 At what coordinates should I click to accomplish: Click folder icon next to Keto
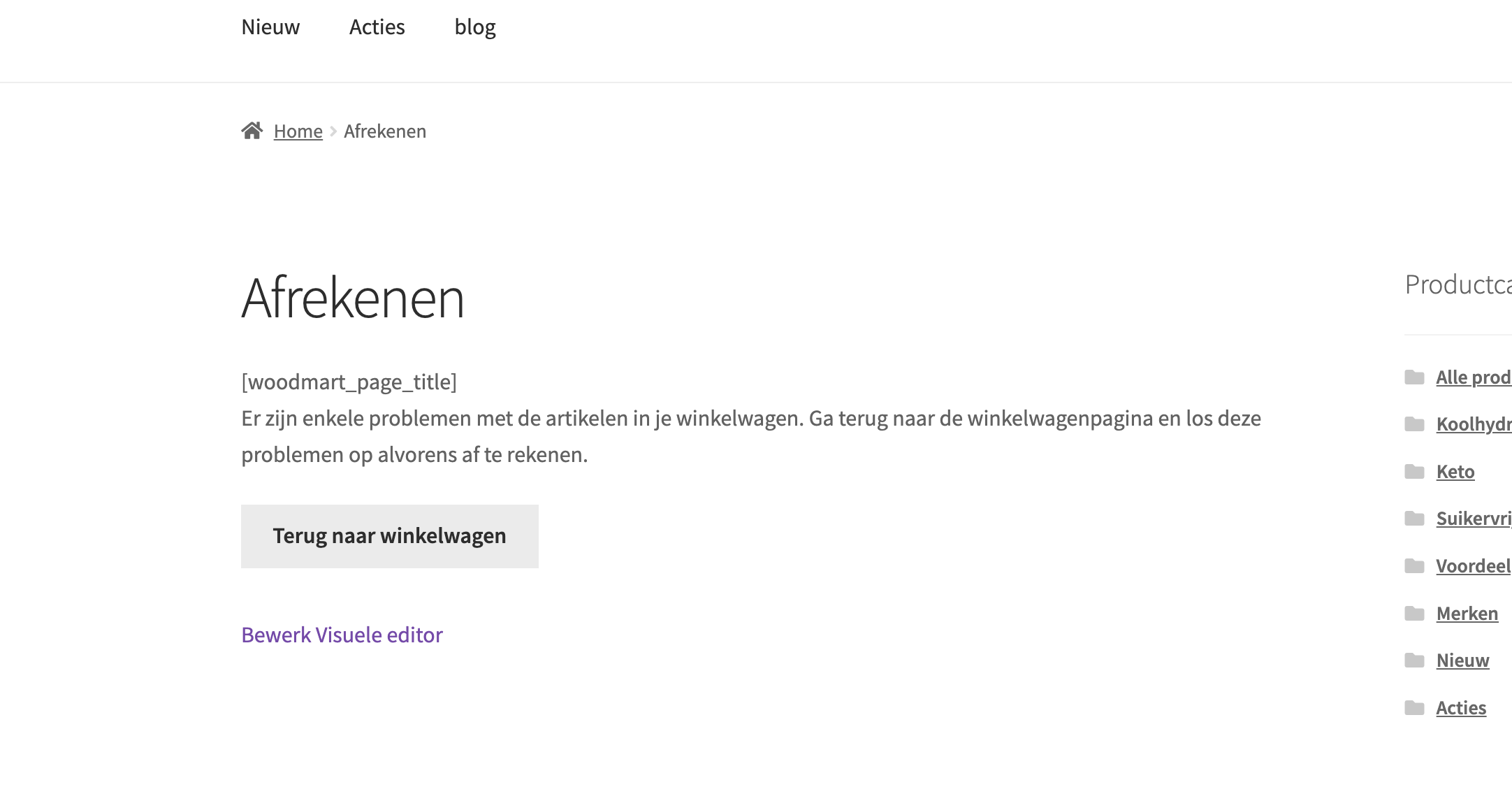click(1414, 472)
